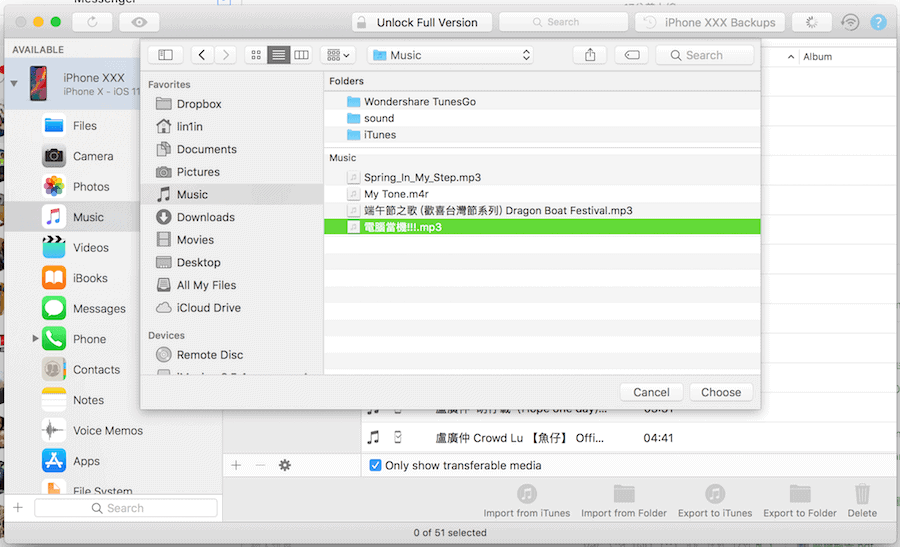Click the refresh arrow in iMazing toolbar

92,22
